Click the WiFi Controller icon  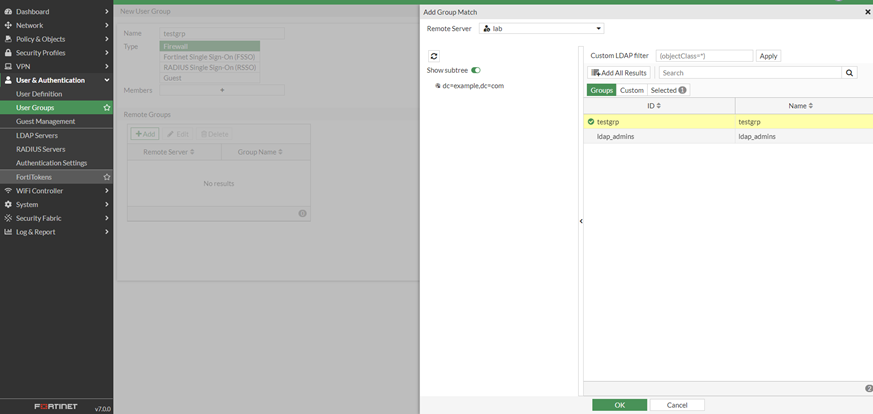coord(8,191)
